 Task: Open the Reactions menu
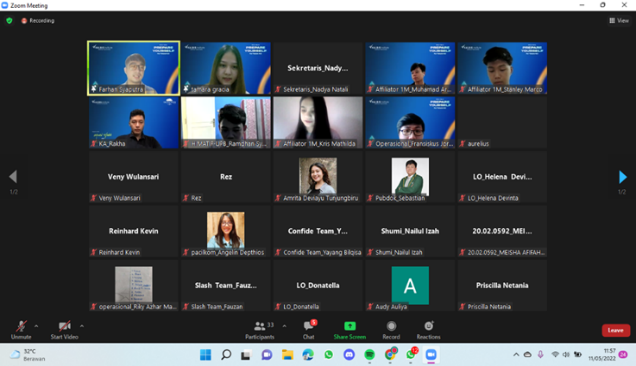tap(428, 329)
